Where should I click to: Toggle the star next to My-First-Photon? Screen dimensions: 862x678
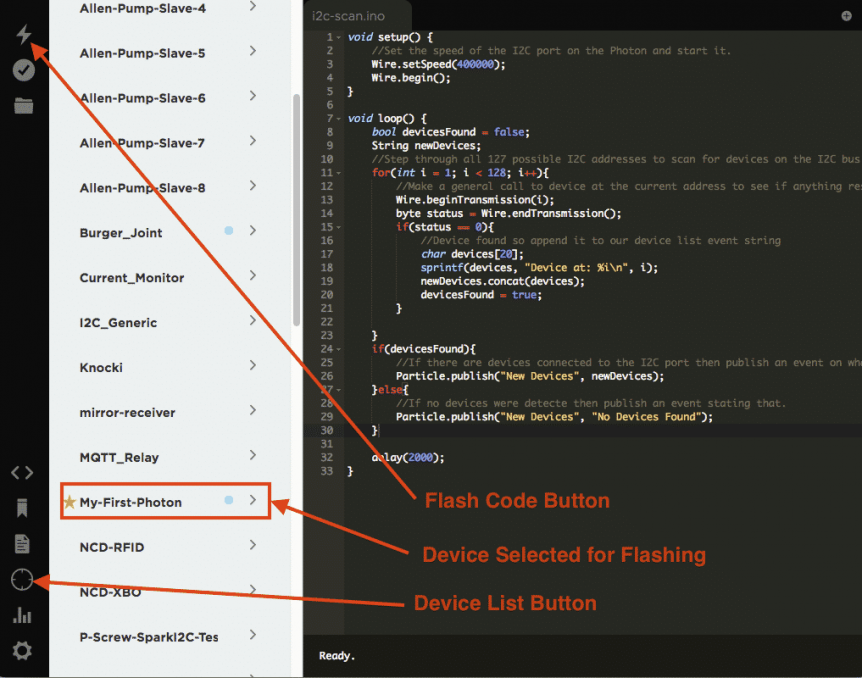[70, 503]
